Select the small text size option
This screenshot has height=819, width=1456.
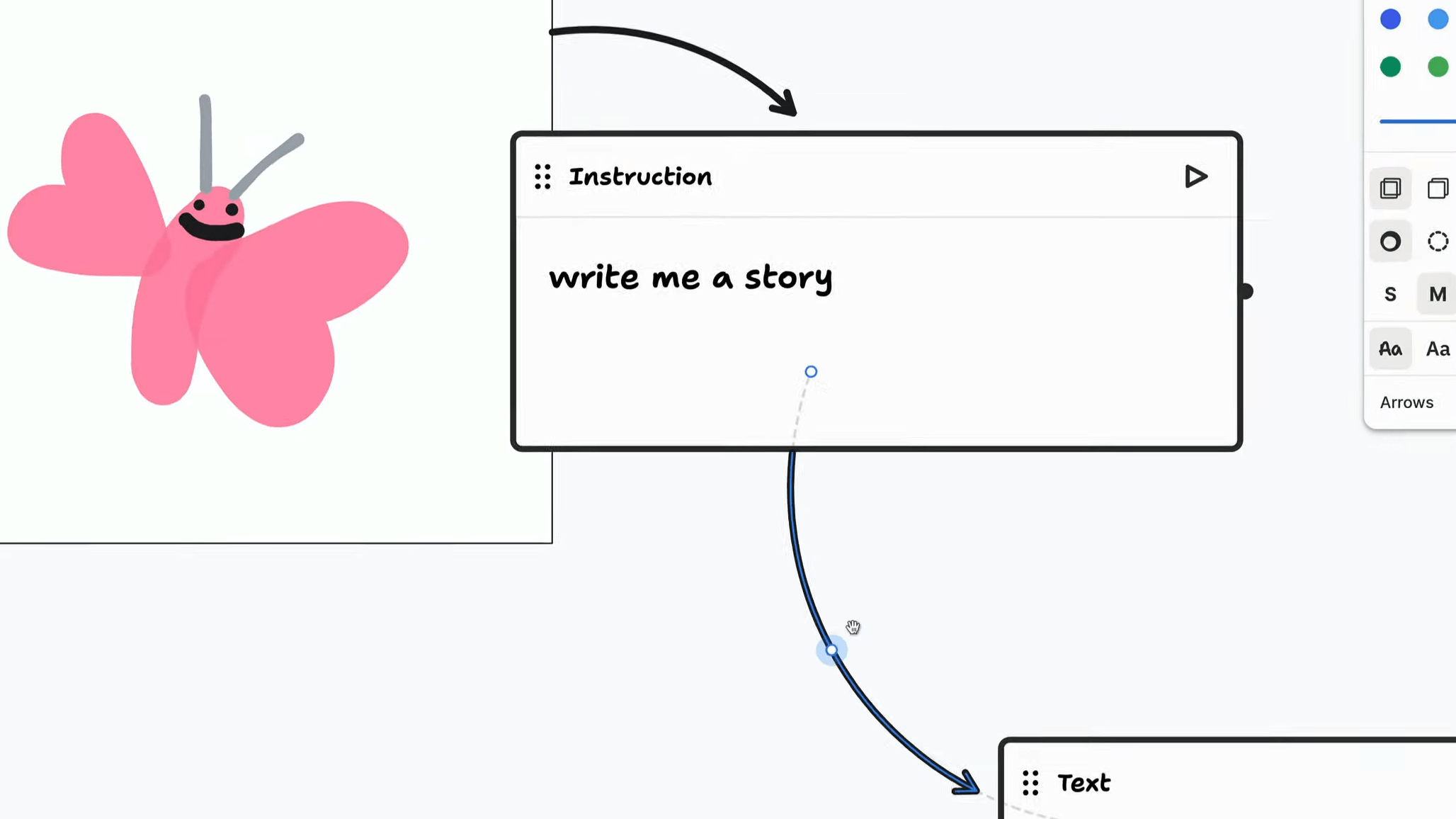pos(1390,293)
